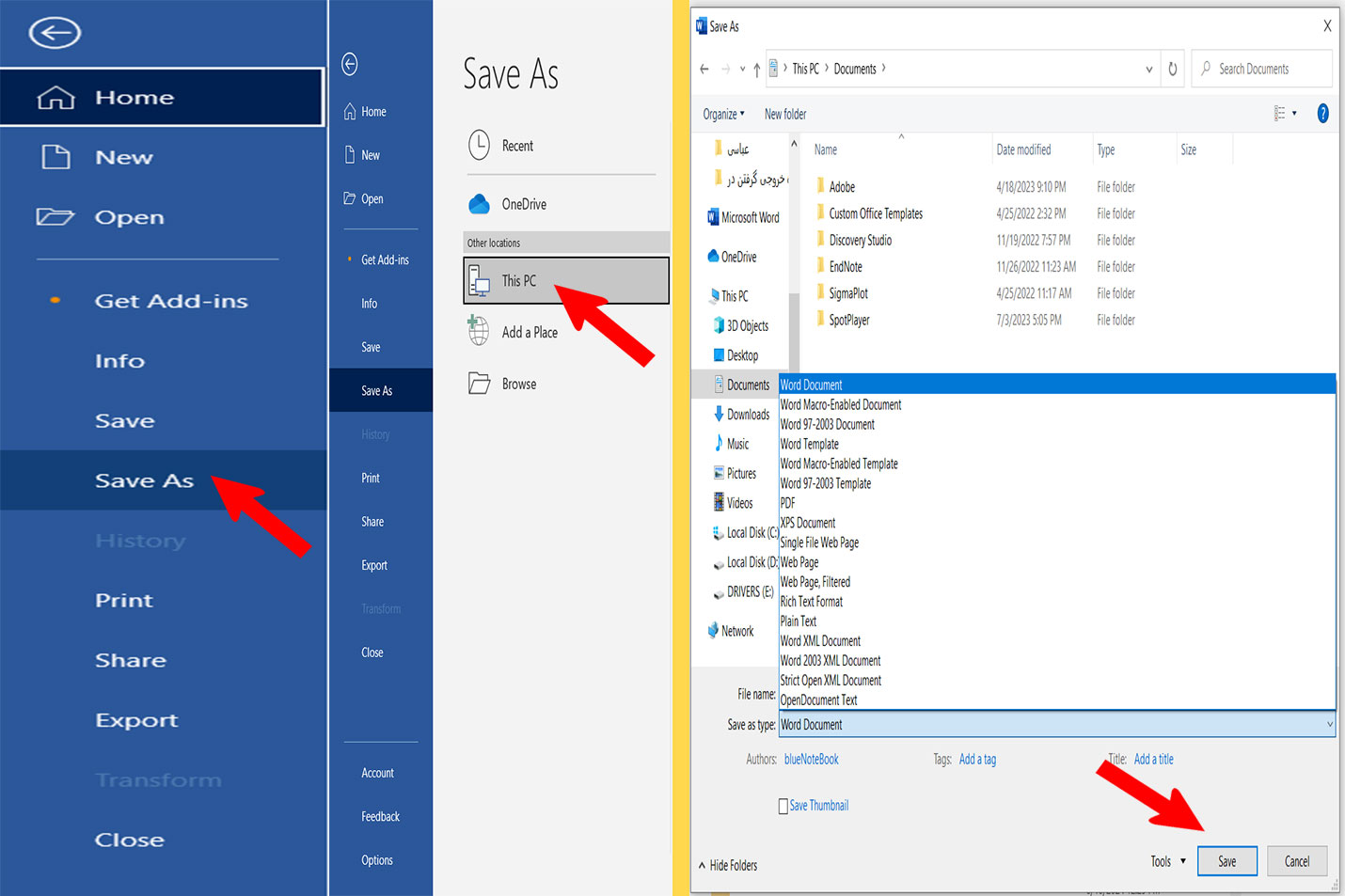Choose the OneDrive cloud icon under Save As heading
This screenshot has width=1345, height=896.
[x=479, y=204]
